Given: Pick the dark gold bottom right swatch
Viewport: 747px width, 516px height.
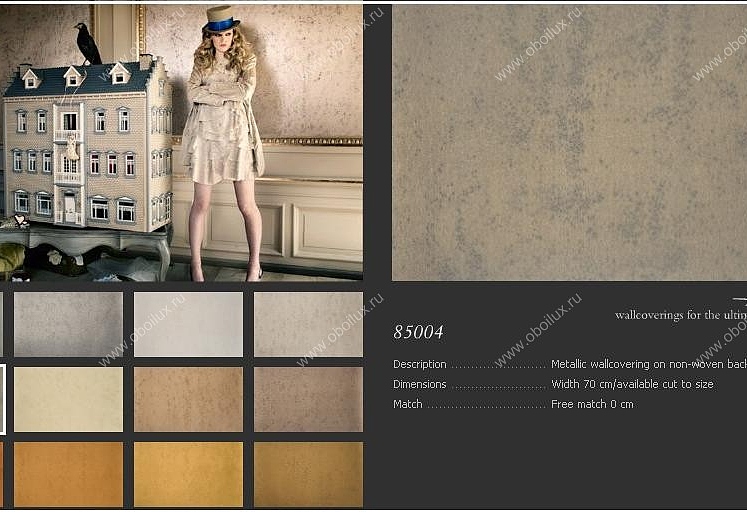Looking at the screenshot, I should (x=308, y=475).
